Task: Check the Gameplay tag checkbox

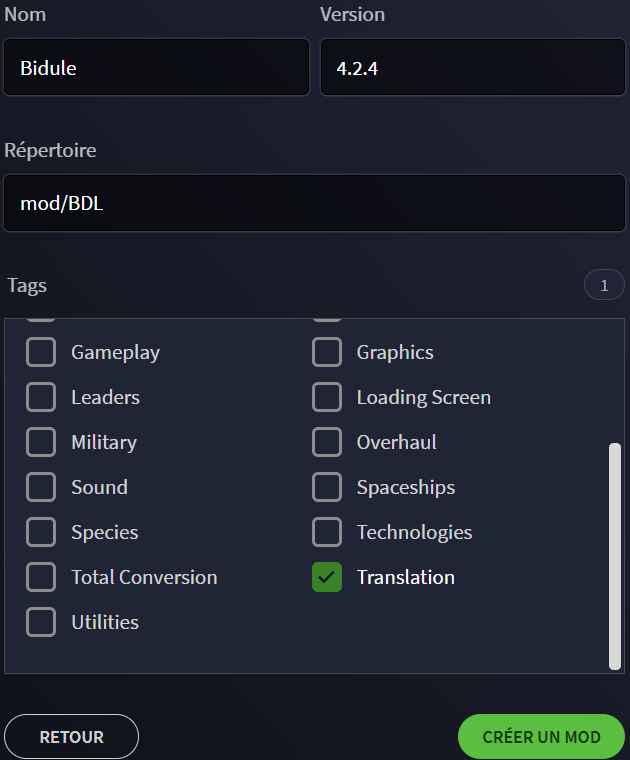Action: [41, 352]
